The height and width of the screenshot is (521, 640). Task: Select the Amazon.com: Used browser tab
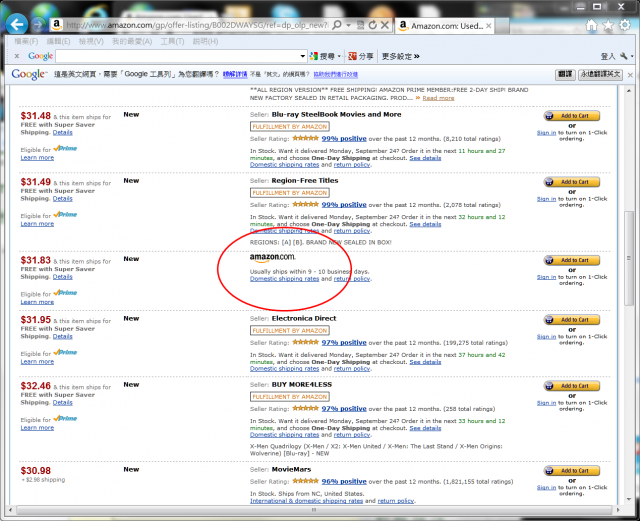click(443, 26)
